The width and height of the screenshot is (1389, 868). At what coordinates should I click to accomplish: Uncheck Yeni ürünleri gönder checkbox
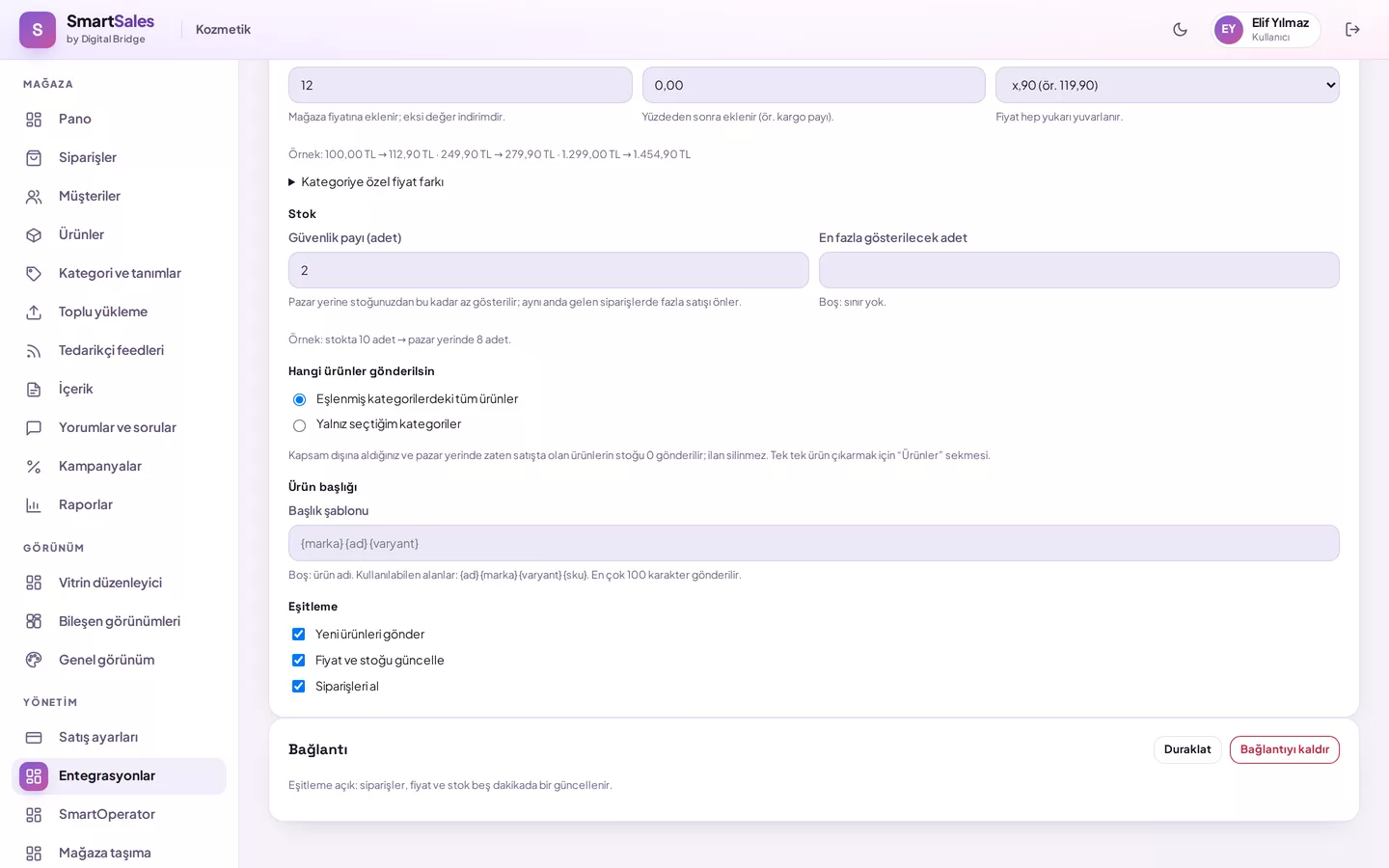click(298, 634)
